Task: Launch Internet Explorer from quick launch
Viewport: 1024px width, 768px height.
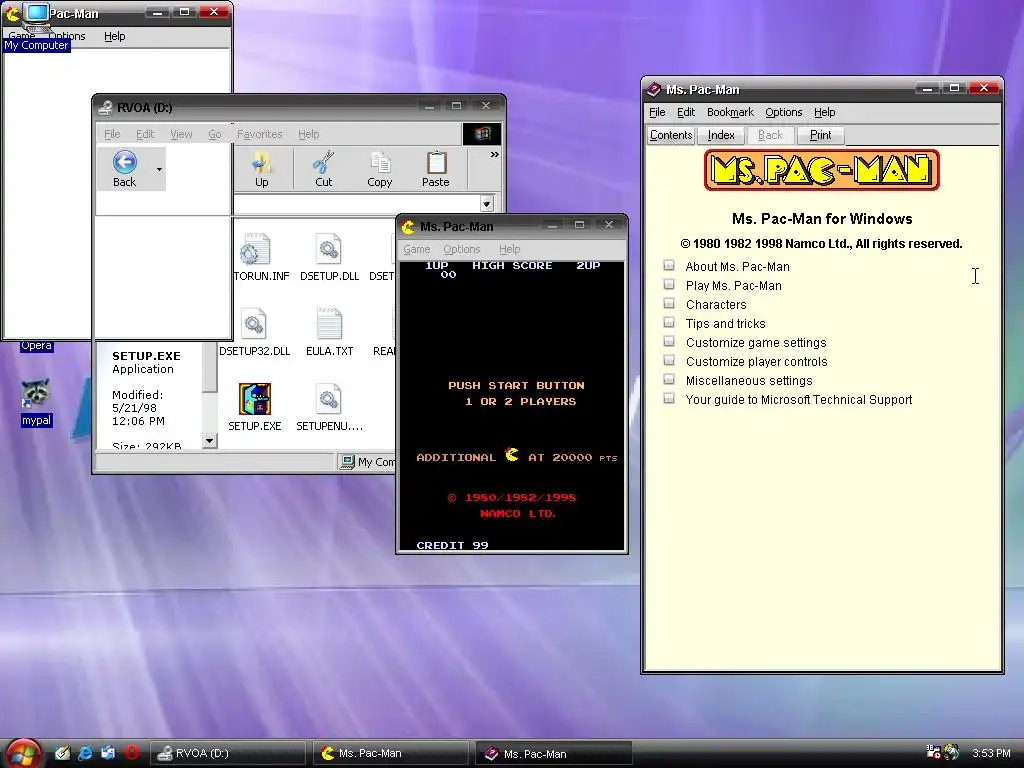Action: point(86,753)
